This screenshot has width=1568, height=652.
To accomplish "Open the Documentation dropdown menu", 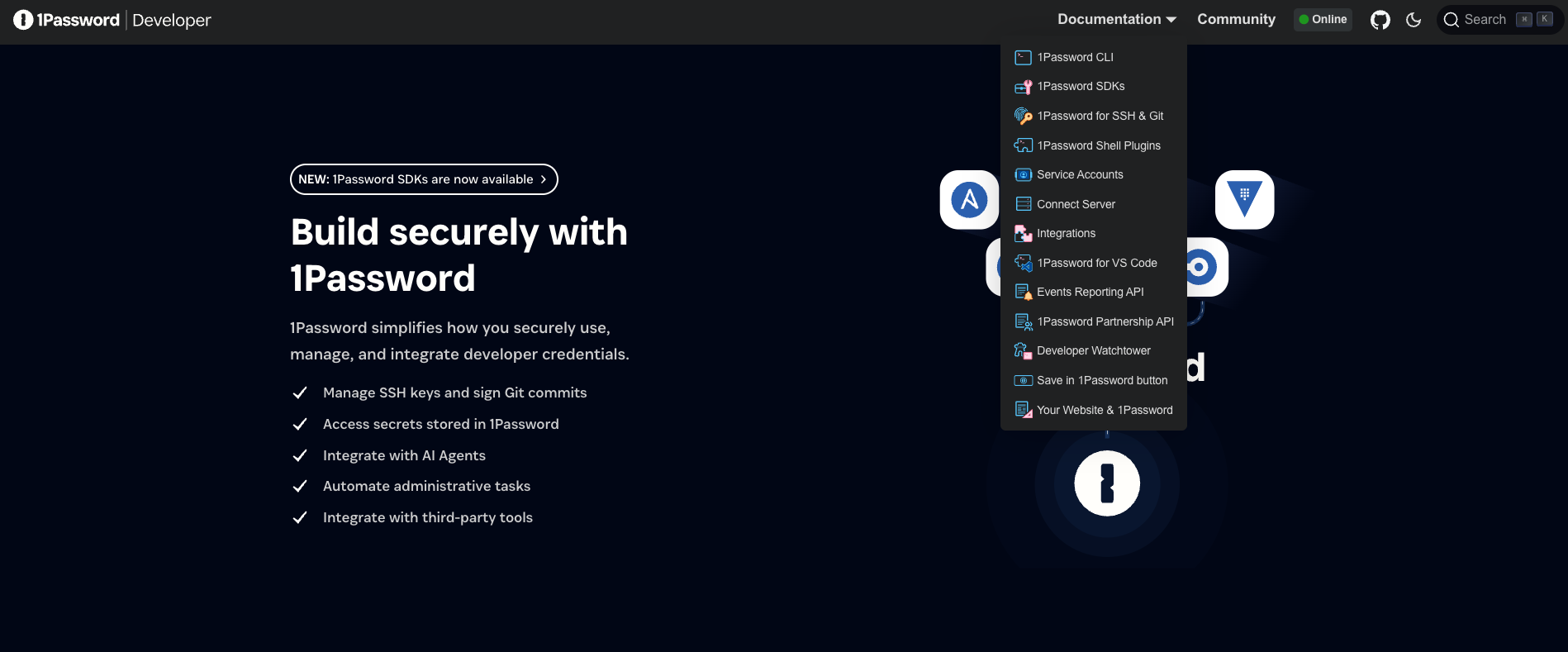I will pos(1117,19).
